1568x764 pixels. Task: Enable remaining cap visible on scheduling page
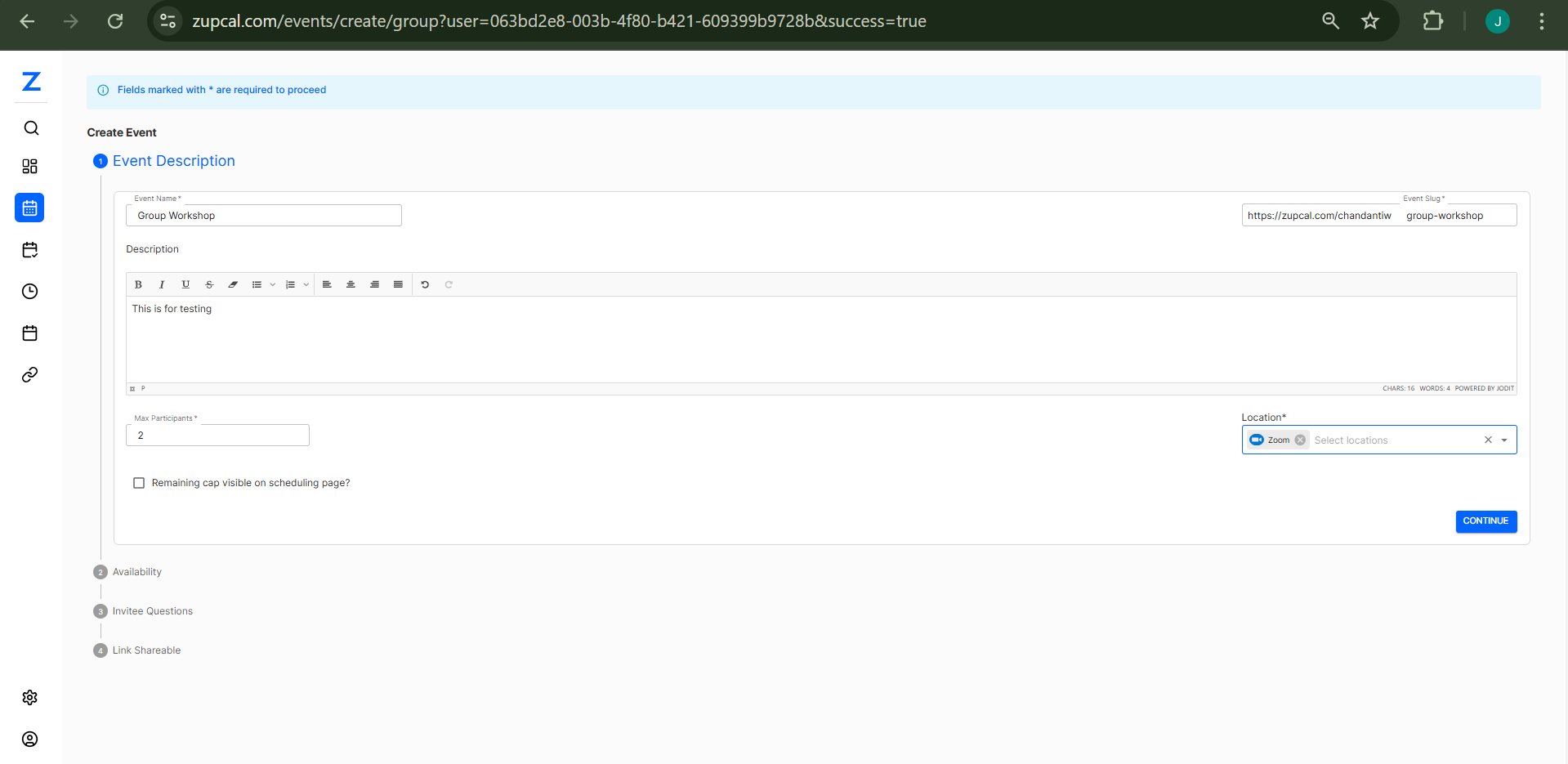point(139,484)
